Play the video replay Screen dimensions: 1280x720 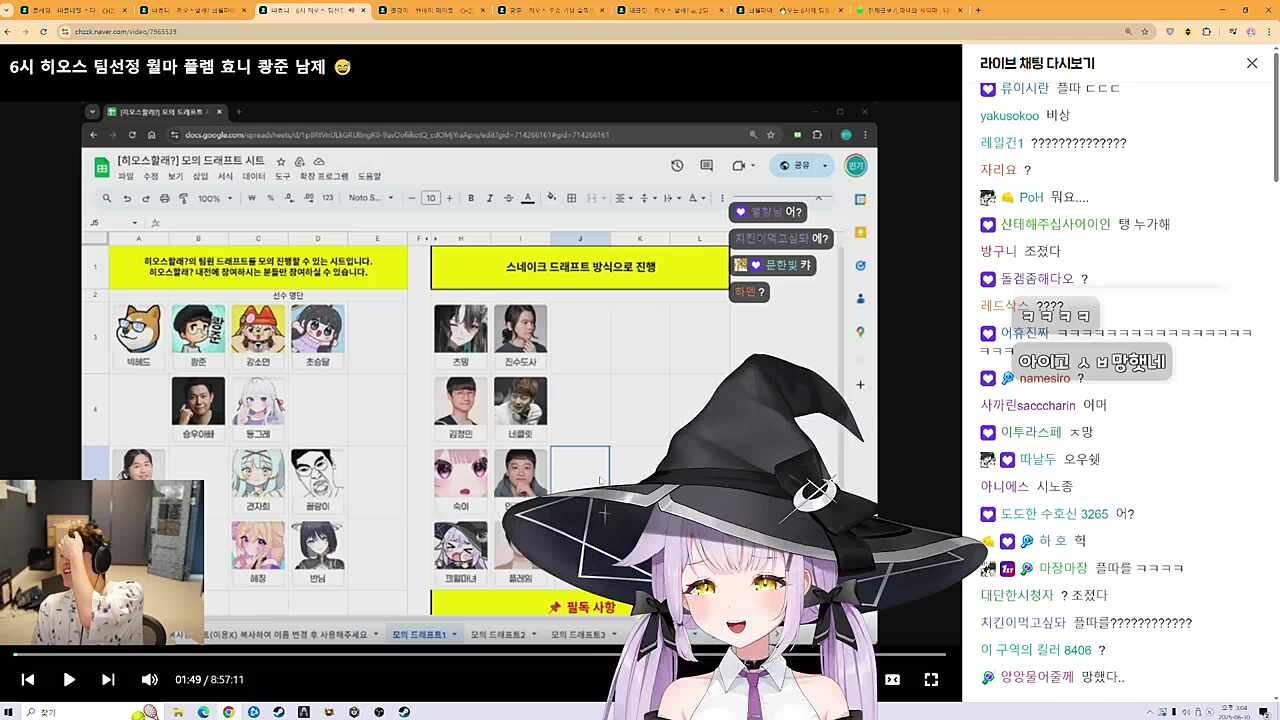tap(69, 680)
